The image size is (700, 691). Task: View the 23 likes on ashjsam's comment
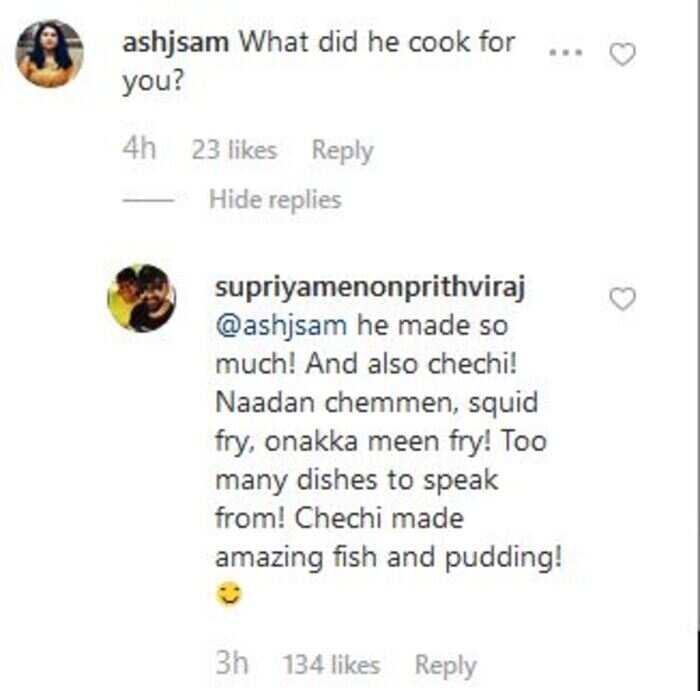pyautogui.click(x=234, y=150)
